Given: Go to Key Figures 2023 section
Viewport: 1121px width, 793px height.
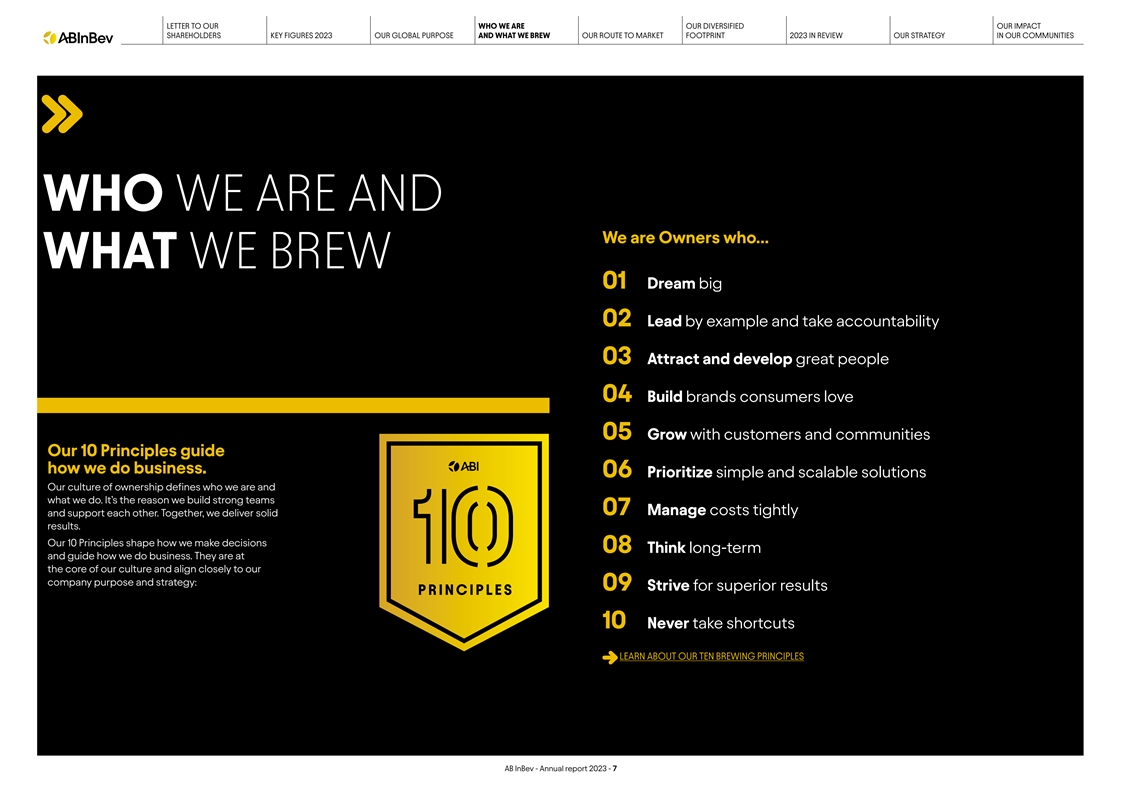Looking at the screenshot, I should point(301,36).
